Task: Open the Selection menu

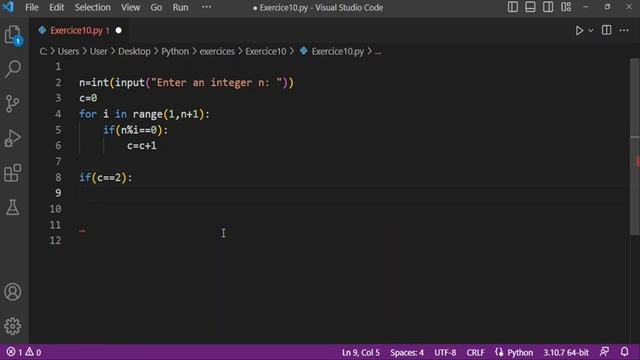Action: 92,7
